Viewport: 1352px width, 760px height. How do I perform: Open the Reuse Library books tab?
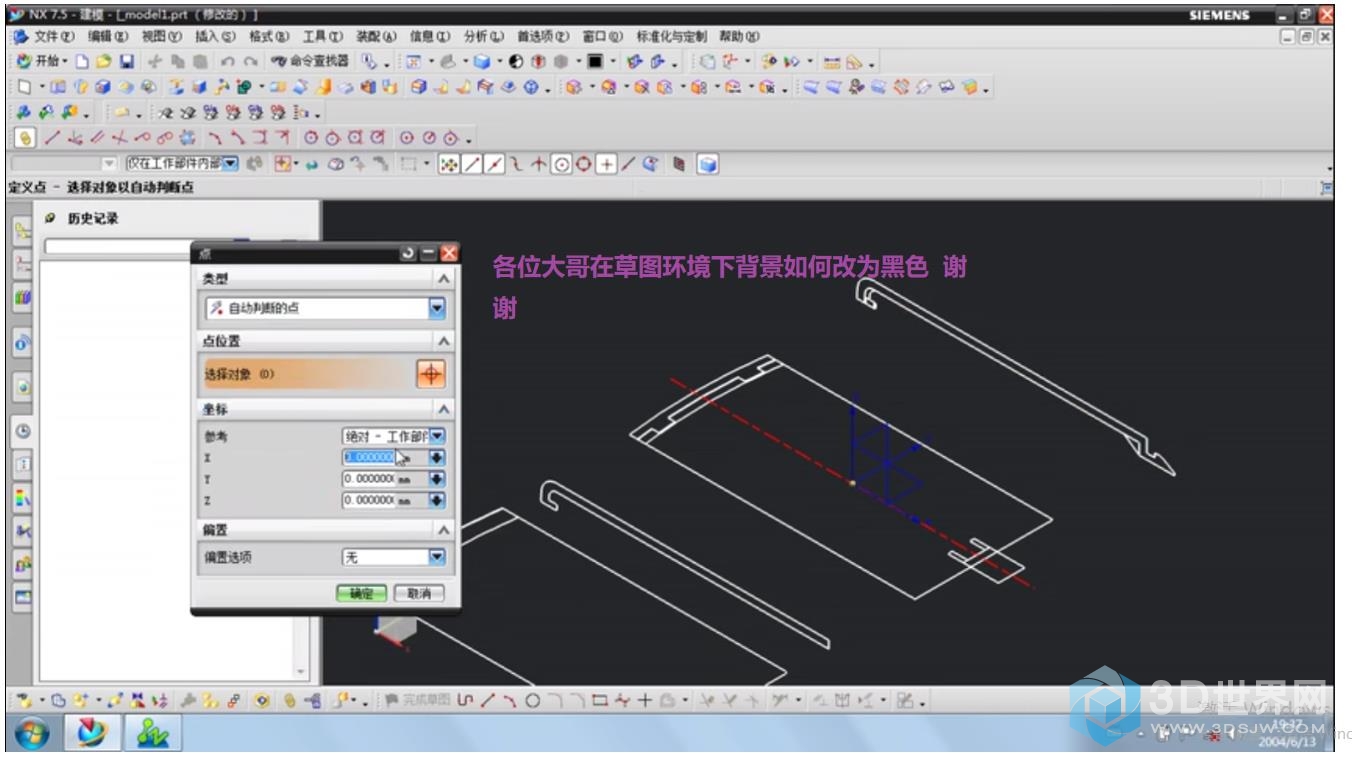(x=22, y=297)
